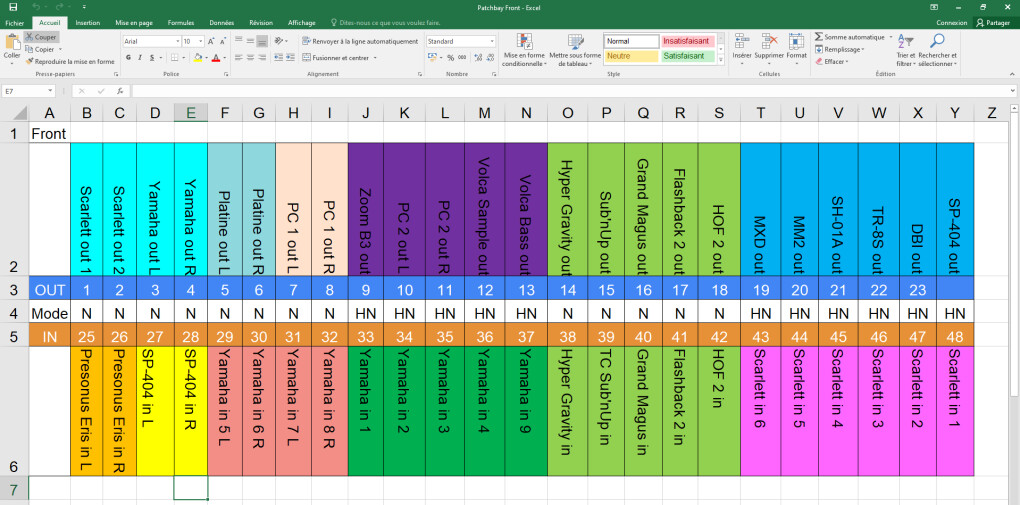Toggle bold with the G button
Viewport: 1020px width, 505px height.
pos(128,57)
